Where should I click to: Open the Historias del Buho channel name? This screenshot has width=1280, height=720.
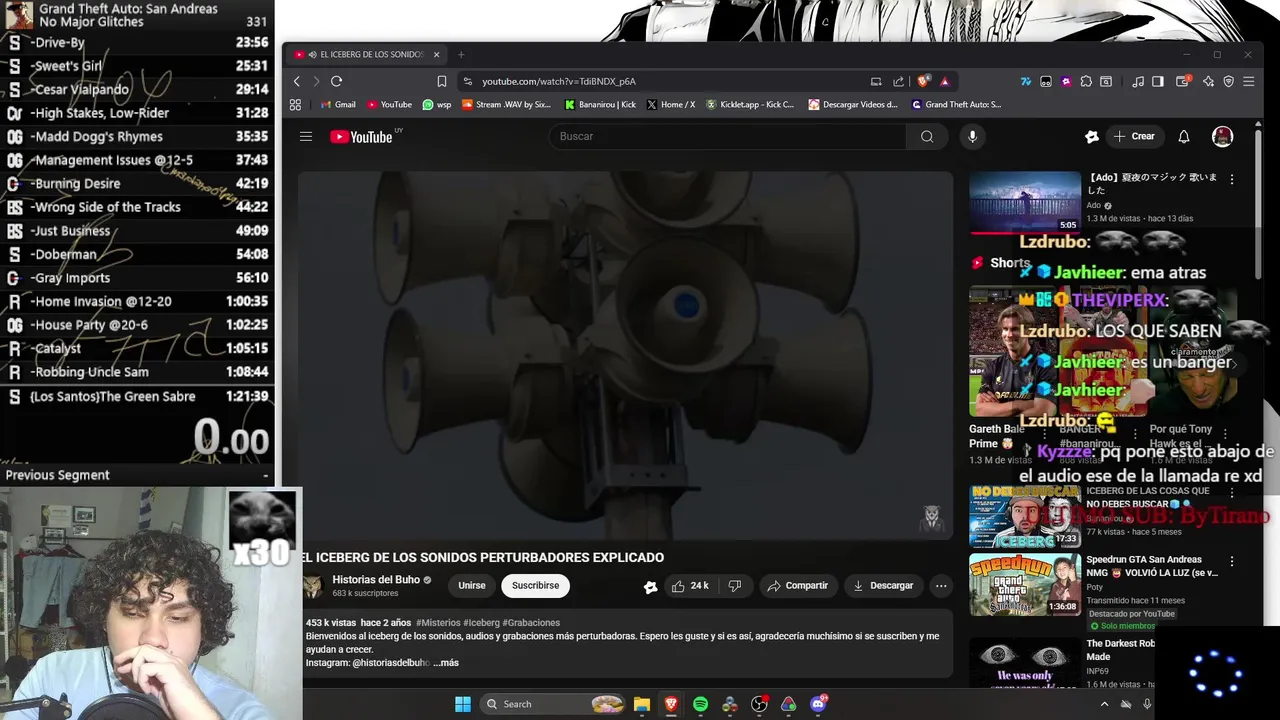point(376,580)
